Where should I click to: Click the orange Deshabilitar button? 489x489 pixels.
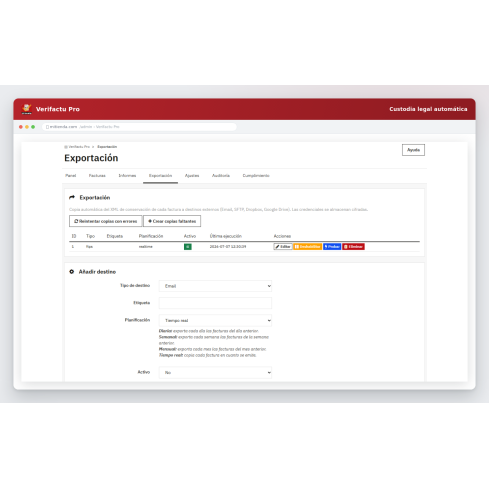[x=307, y=247]
